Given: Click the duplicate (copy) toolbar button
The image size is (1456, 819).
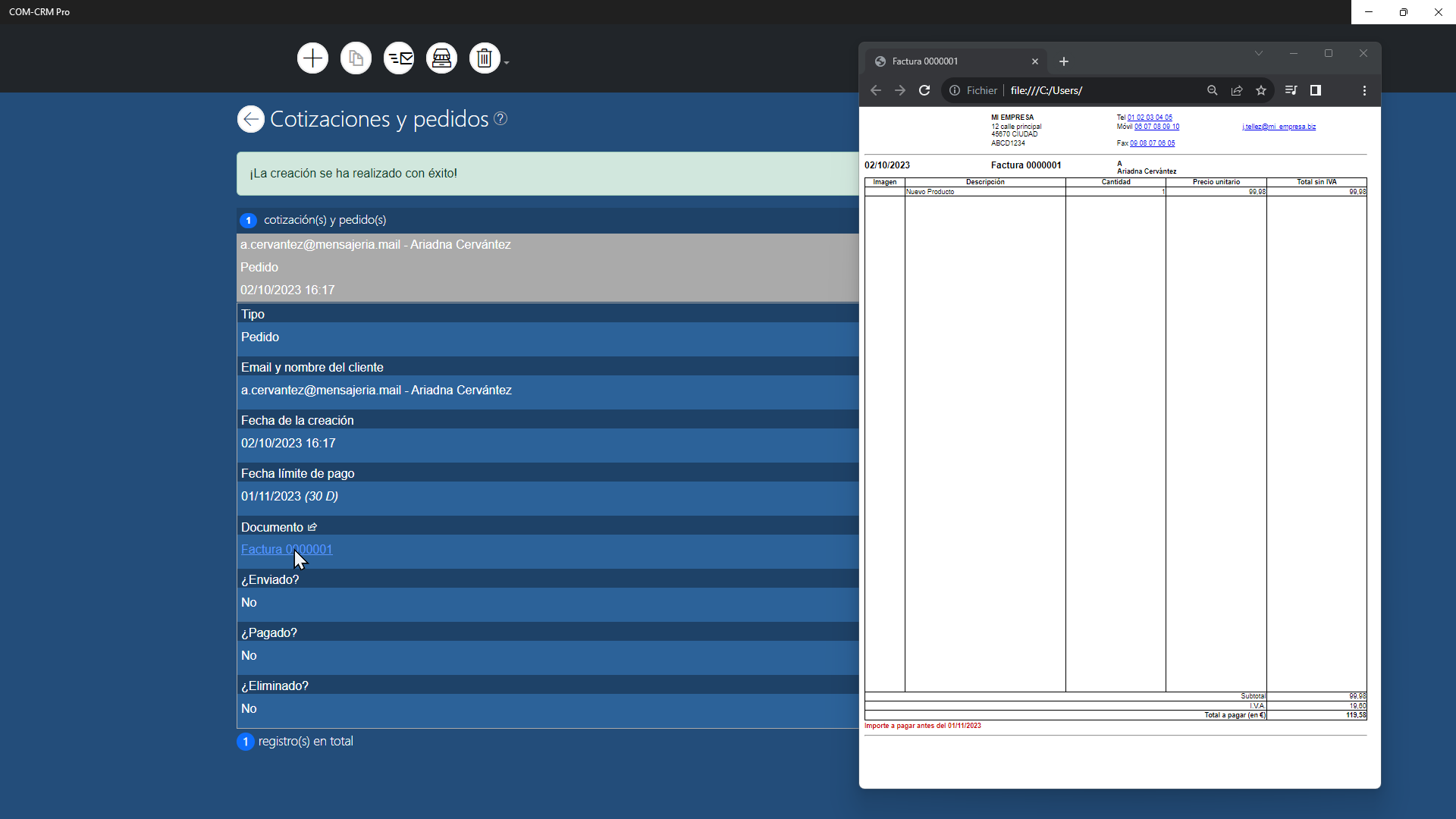Looking at the screenshot, I should click(356, 58).
